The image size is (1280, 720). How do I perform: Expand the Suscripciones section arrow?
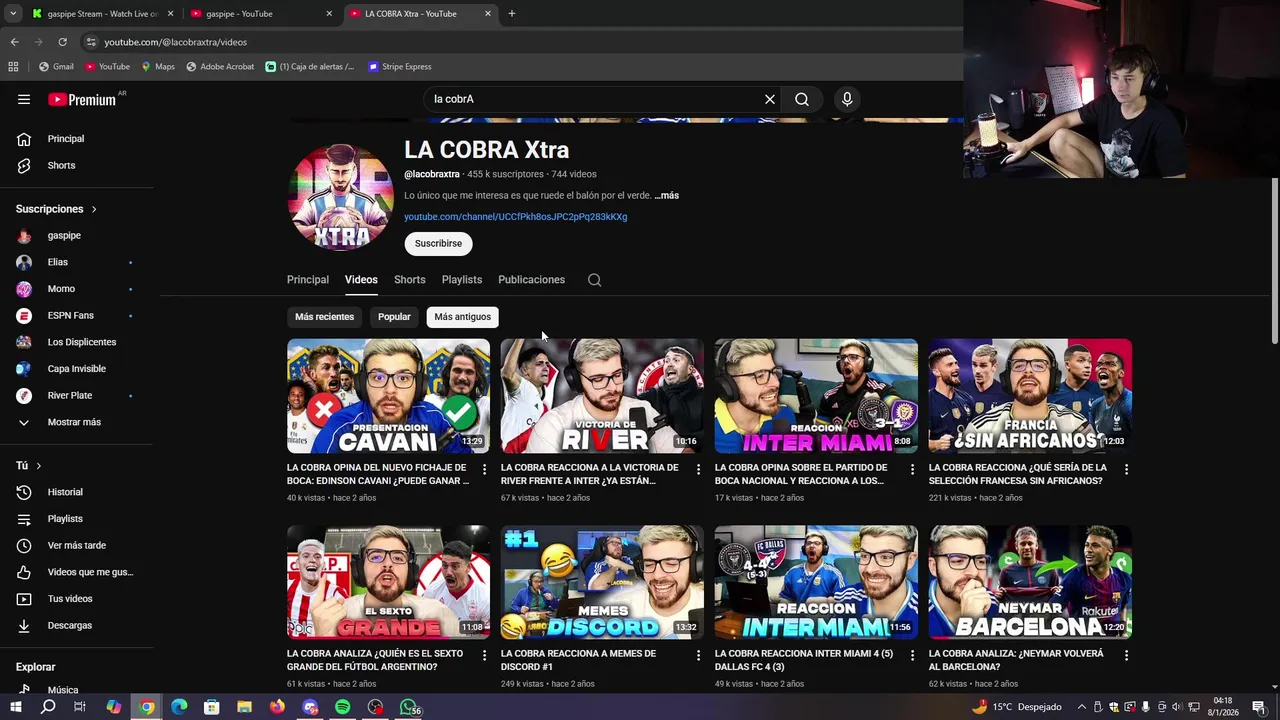94,209
